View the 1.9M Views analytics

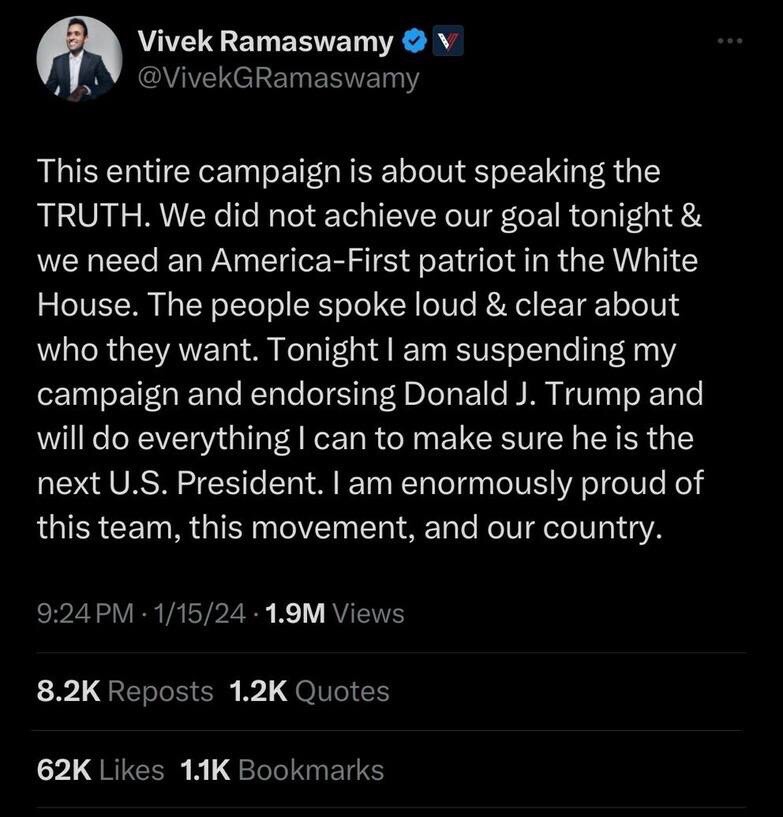click(335, 613)
